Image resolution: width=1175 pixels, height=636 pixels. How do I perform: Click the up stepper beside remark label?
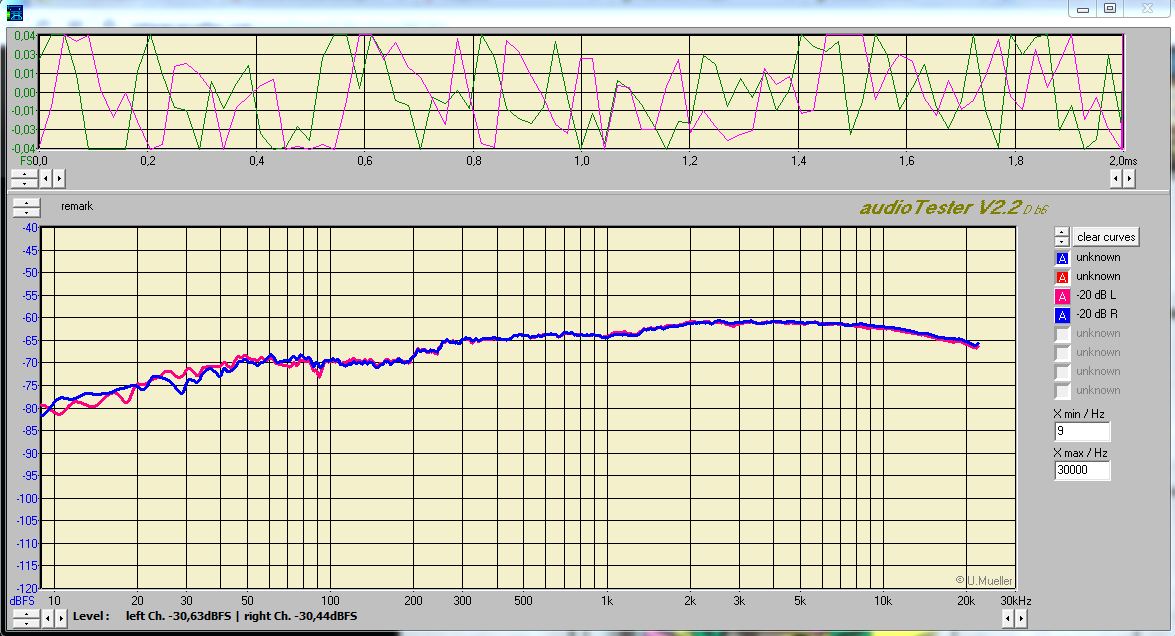(26, 203)
